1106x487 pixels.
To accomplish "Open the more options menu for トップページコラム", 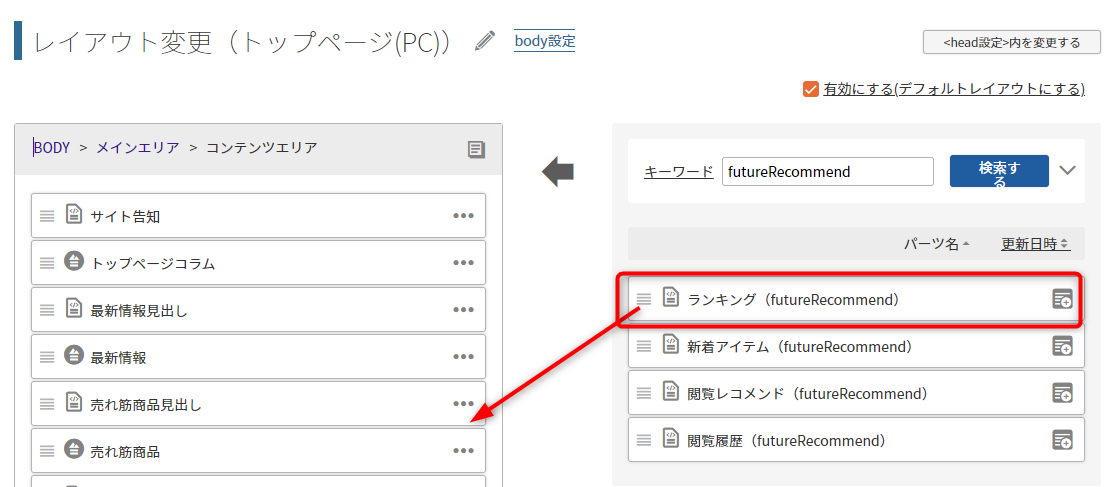I will [463, 263].
